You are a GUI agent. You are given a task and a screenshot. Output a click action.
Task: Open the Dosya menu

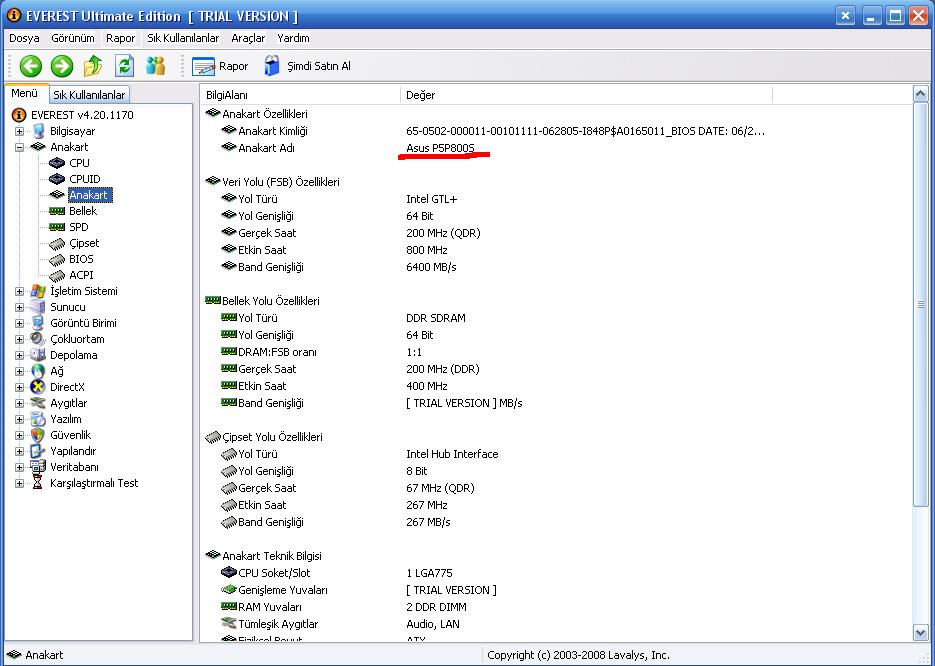(24, 38)
